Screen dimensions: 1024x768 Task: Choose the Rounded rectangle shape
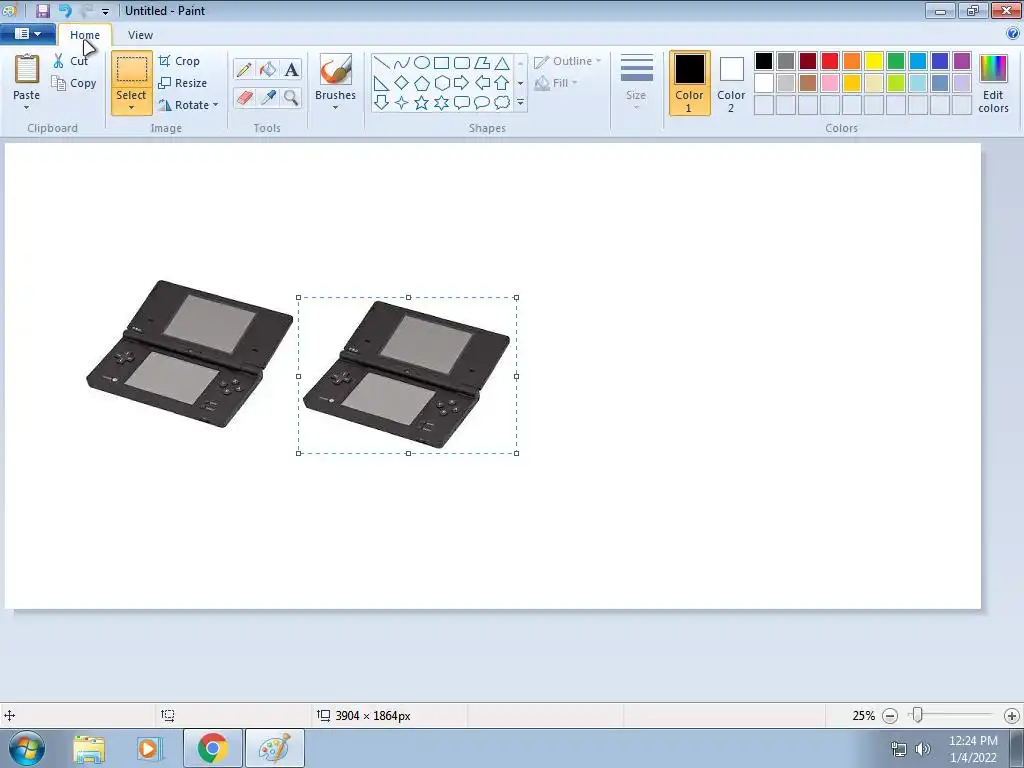pos(462,63)
